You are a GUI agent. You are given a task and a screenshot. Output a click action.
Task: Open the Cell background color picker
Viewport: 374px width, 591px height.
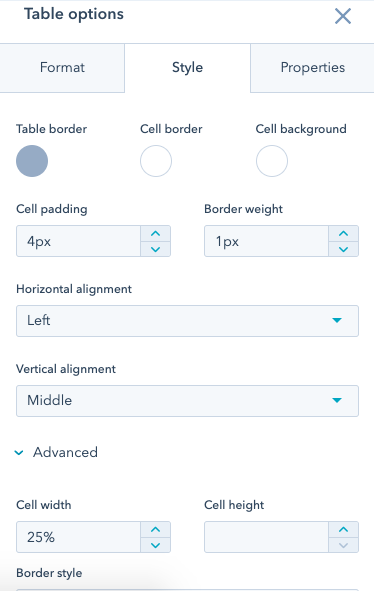coord(272,161)
